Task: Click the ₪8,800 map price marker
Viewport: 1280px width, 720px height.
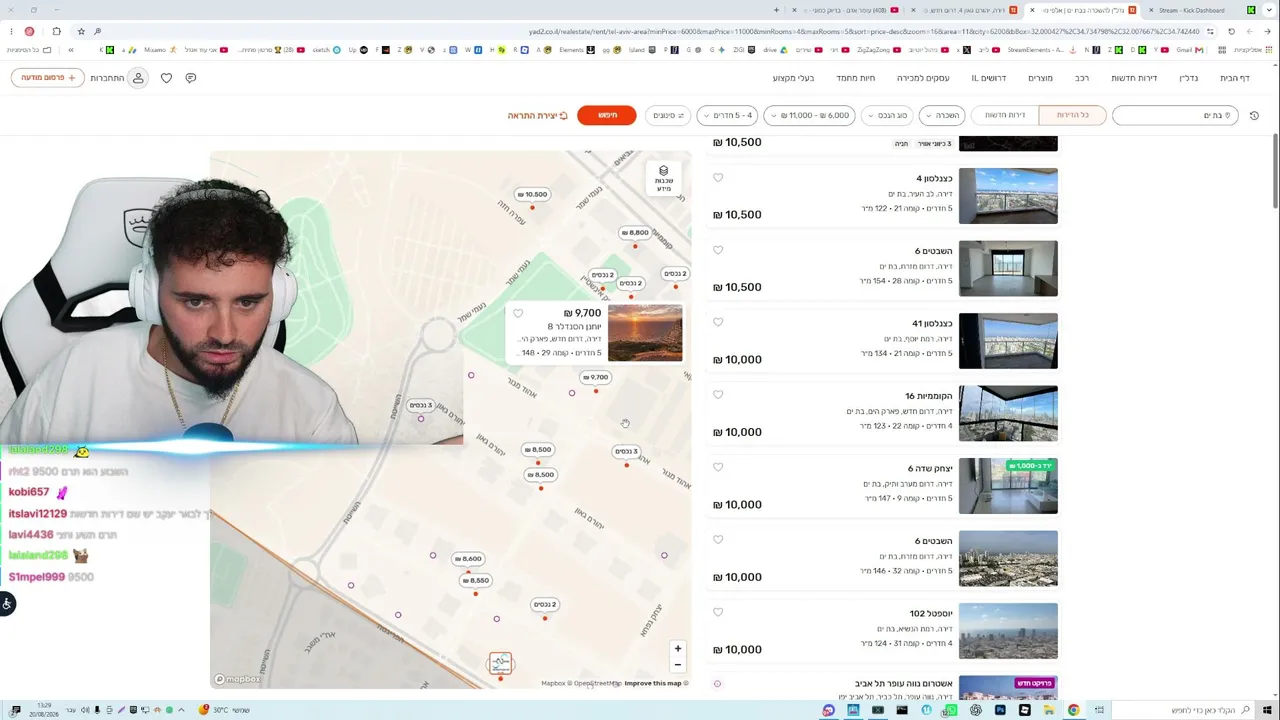Action: point(635,233)
